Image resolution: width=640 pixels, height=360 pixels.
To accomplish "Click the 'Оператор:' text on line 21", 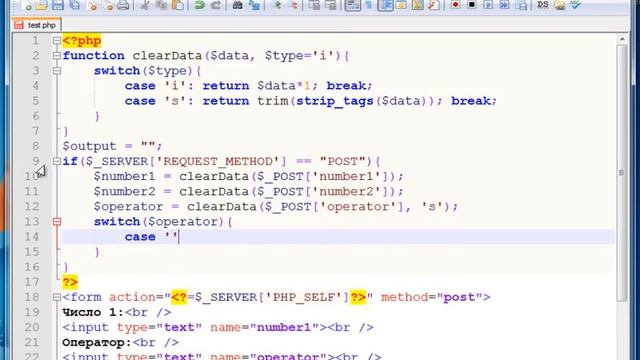I will 97,342.
